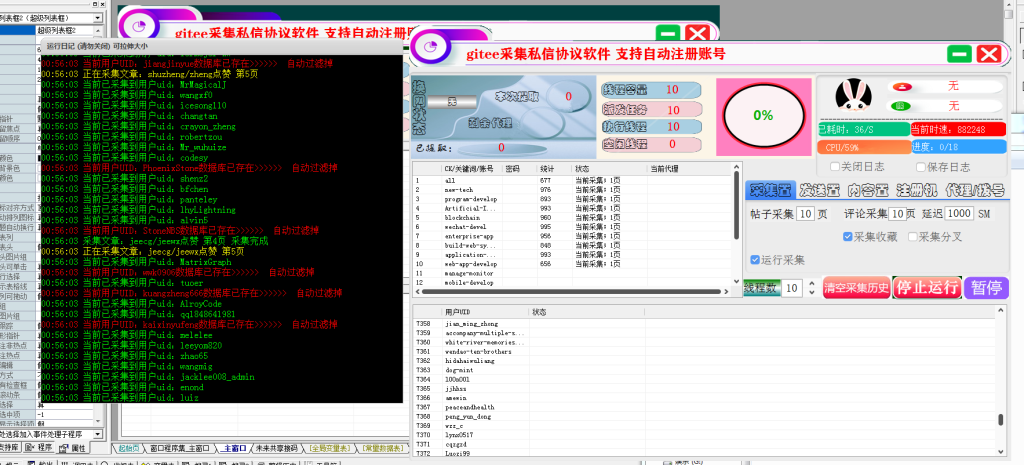The width and height of the screenshot is (1024, 465).
Task: Click the red X icon of front window
Action: [989, 54]
